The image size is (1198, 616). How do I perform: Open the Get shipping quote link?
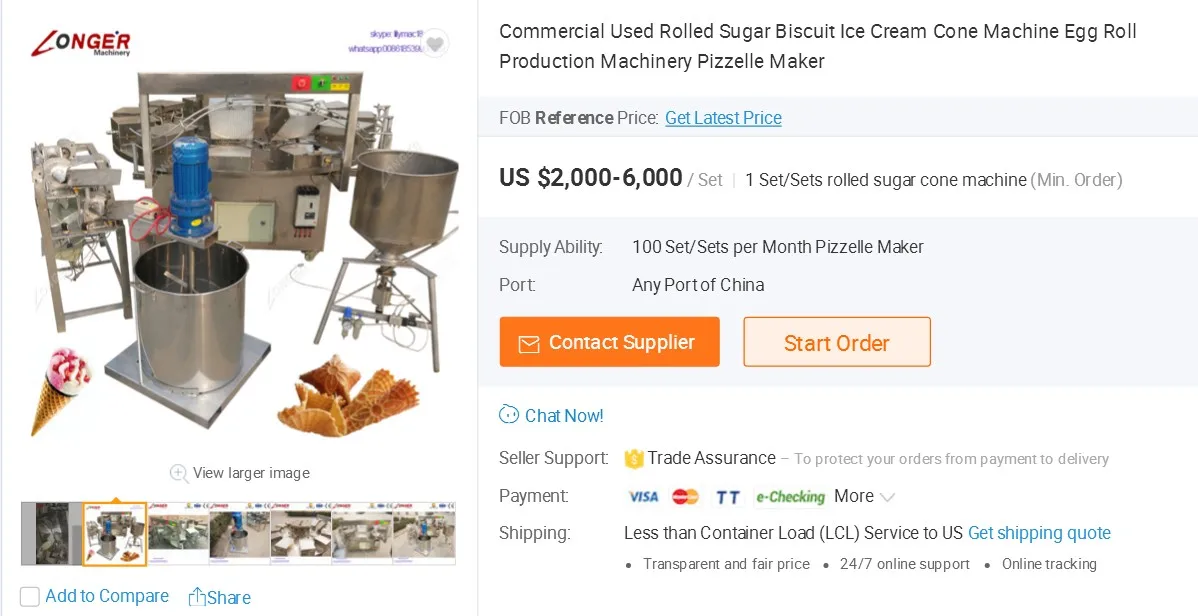coord(1039,533)
